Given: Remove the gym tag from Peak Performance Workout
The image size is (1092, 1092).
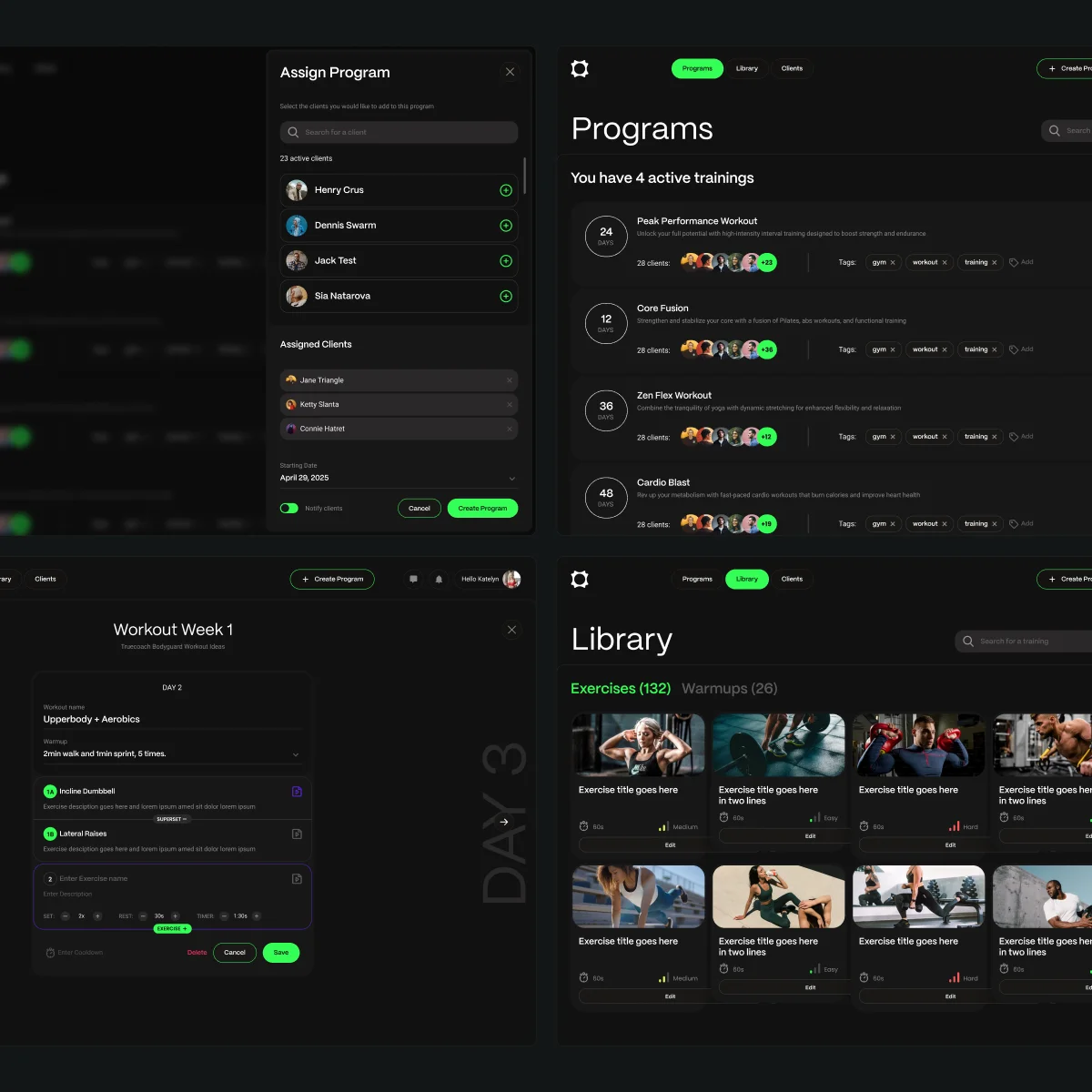Looking at the screenshot, I should click(893, 262).
